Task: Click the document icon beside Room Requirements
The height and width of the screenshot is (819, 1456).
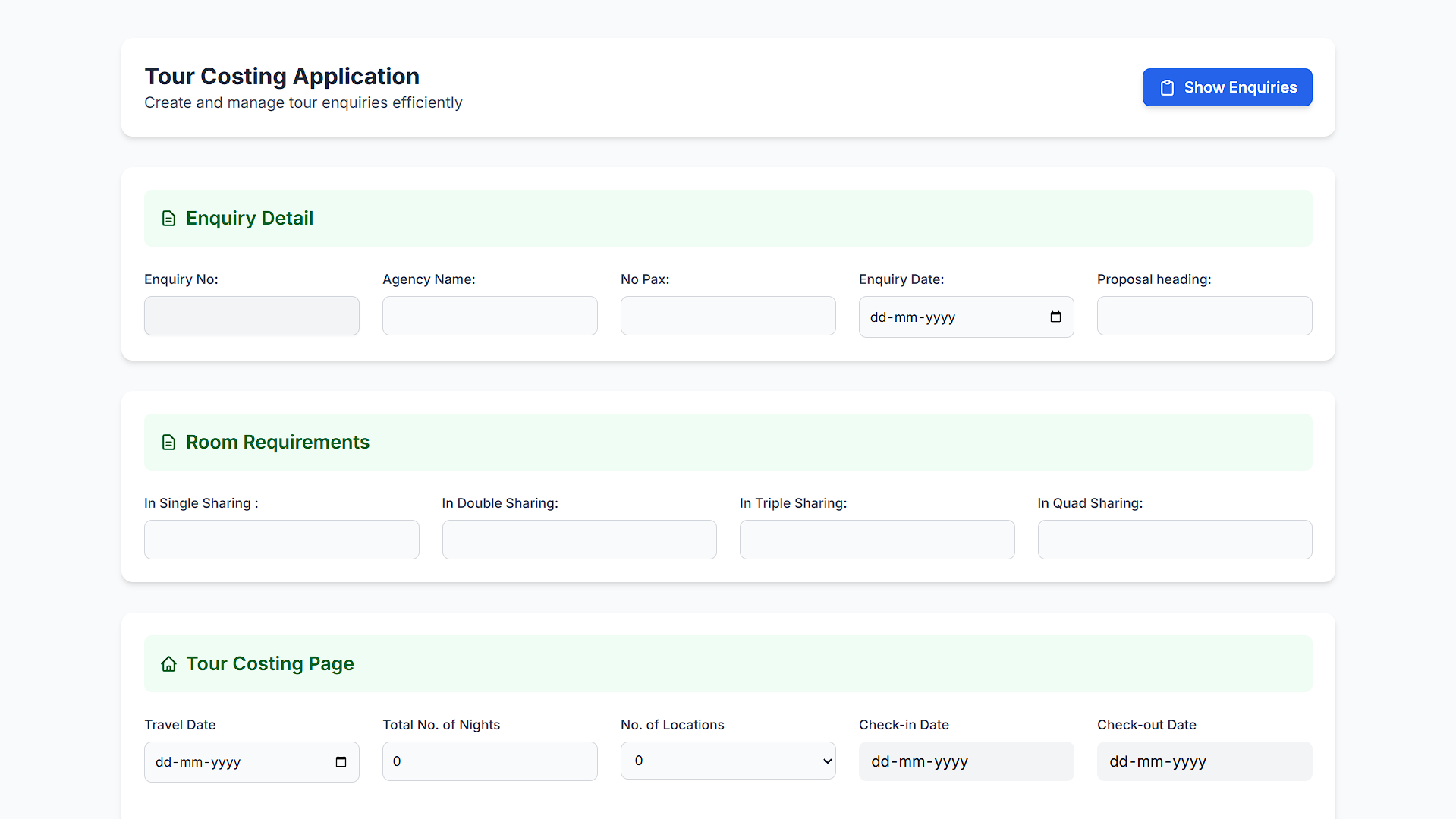Action: pos(168,442)
